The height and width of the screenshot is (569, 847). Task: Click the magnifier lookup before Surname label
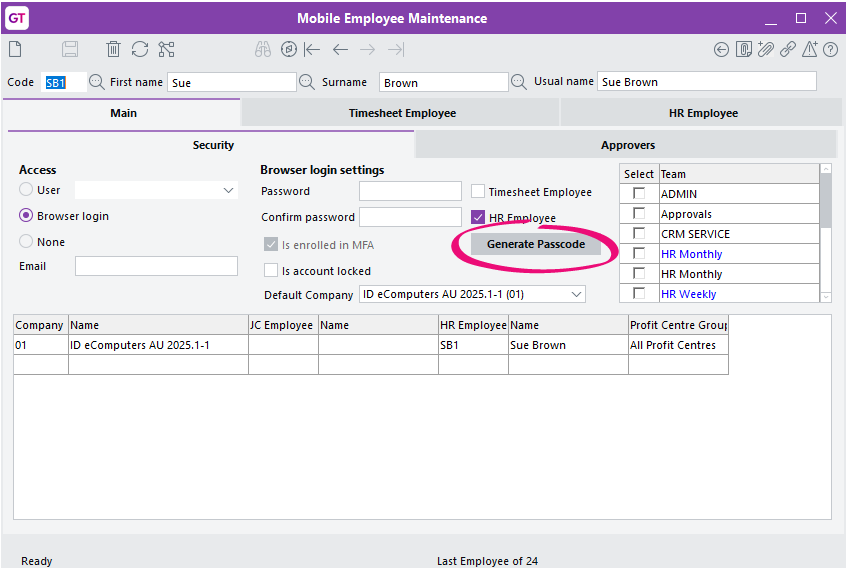point(307,82)
